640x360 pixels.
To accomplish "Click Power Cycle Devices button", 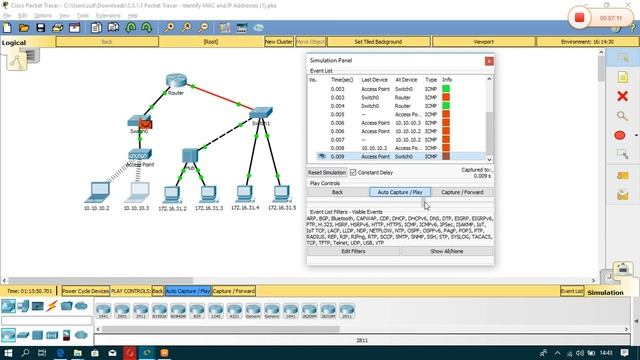I will (x=86, y=291).
